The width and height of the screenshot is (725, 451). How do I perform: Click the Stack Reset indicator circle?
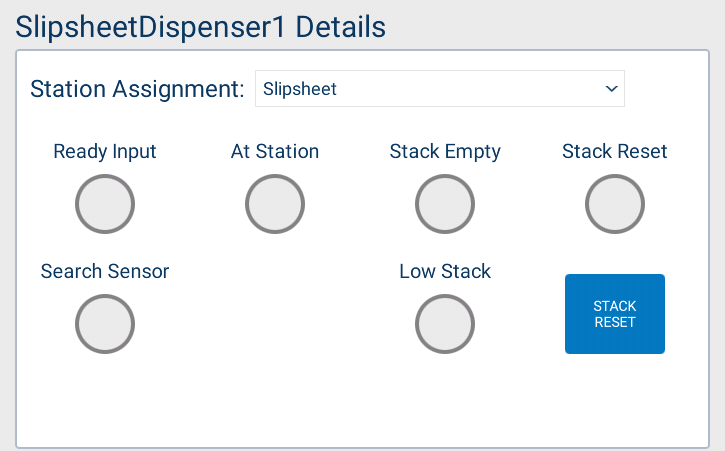tap(615, 204)
